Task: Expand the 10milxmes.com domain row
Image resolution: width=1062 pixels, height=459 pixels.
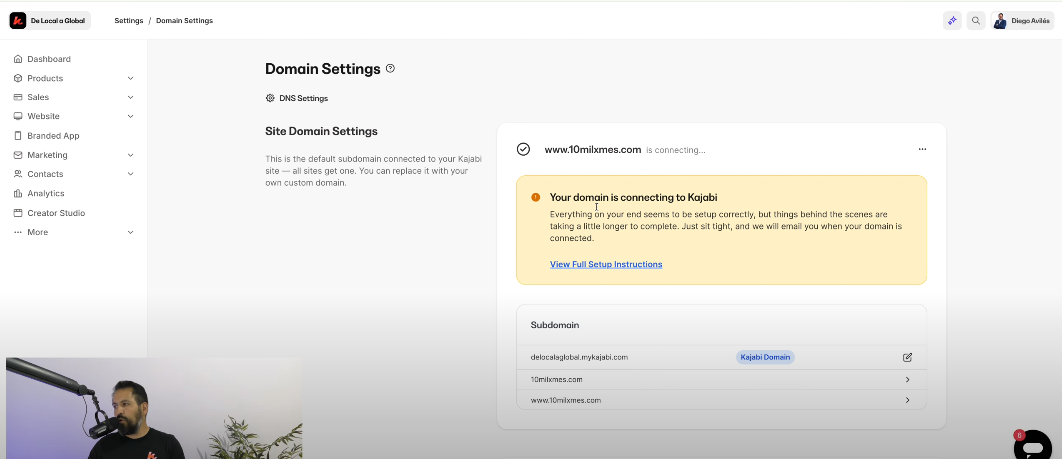Action: click(907, 380)
